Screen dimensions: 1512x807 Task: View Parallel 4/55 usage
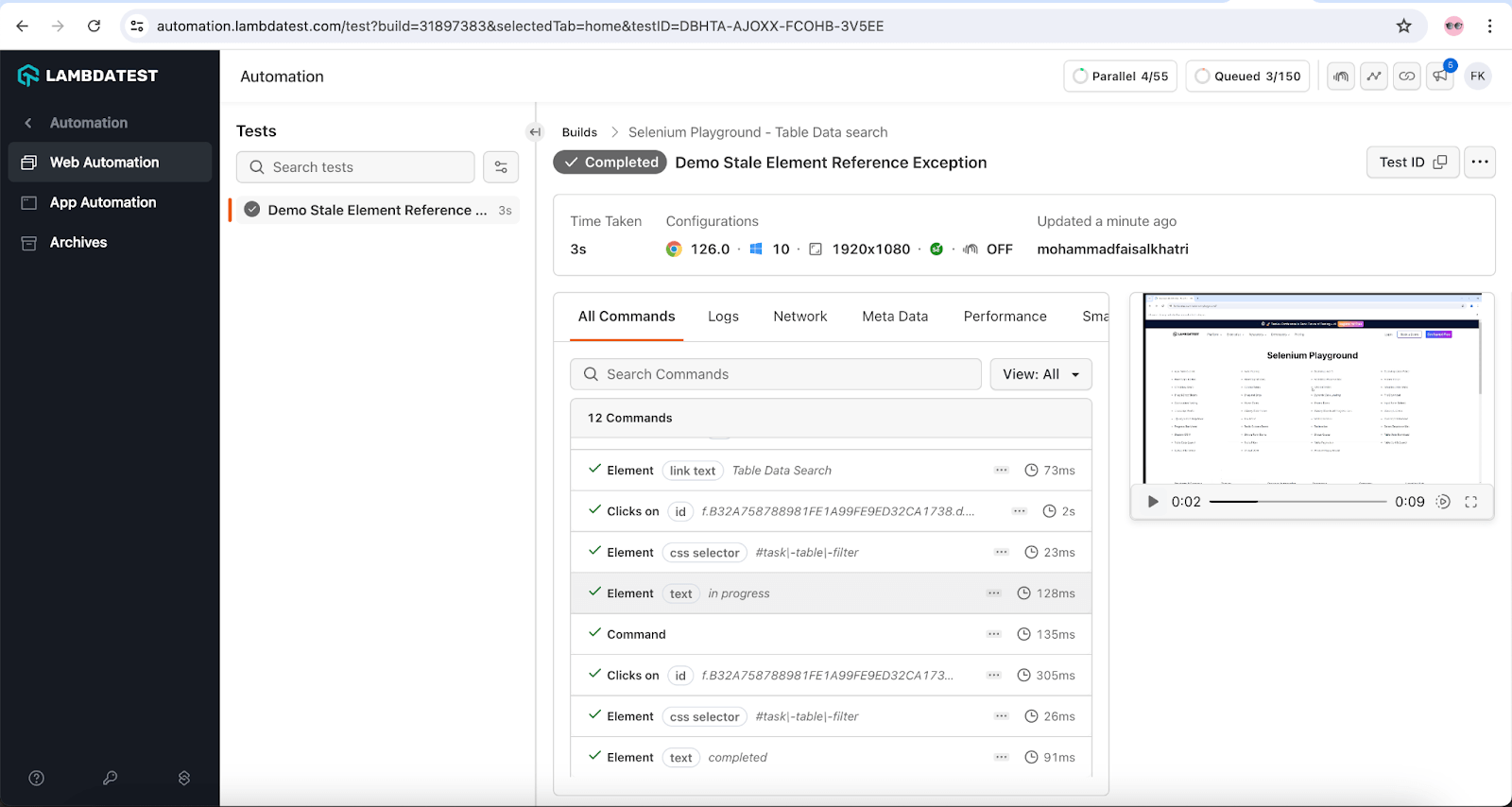click(x=1120, y=77)
